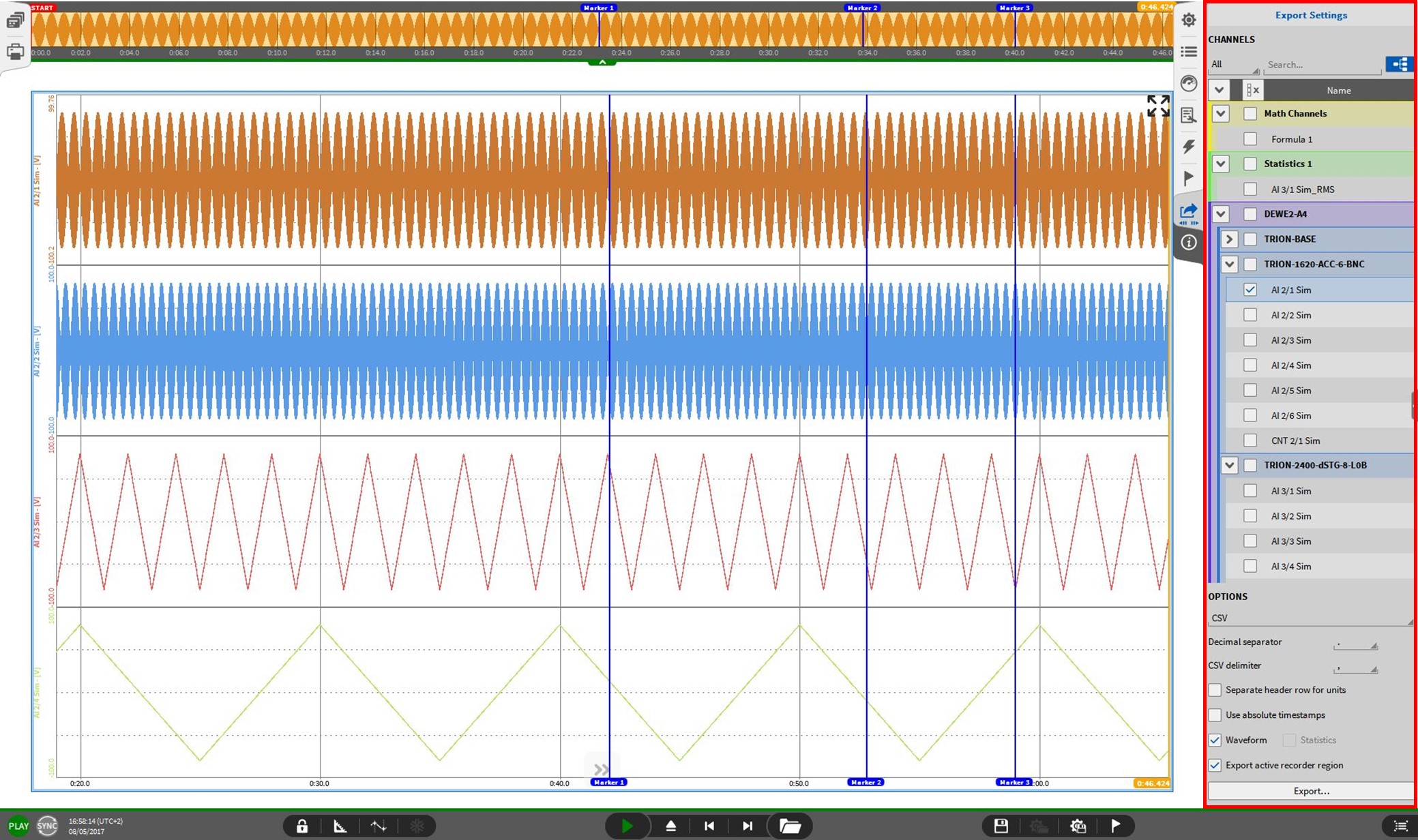Toggle Export active recorder region checkbox

click(1215, 765)
